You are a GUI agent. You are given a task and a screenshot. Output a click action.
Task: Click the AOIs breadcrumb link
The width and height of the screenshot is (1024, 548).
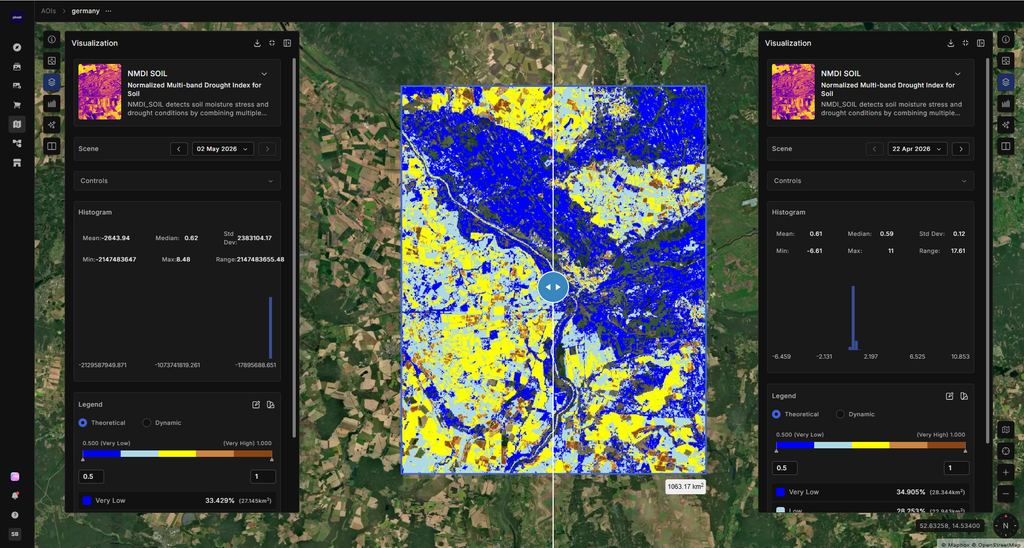[48, 11]
